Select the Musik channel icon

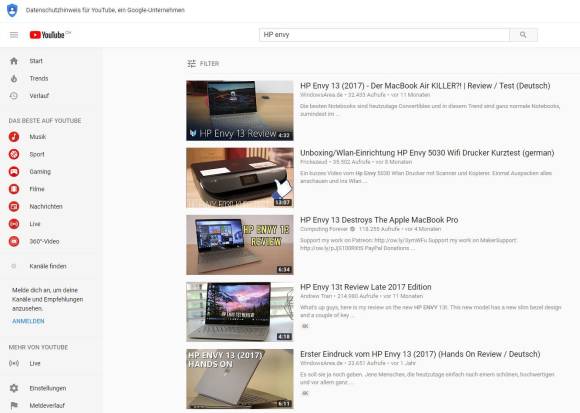coord(14,137)
